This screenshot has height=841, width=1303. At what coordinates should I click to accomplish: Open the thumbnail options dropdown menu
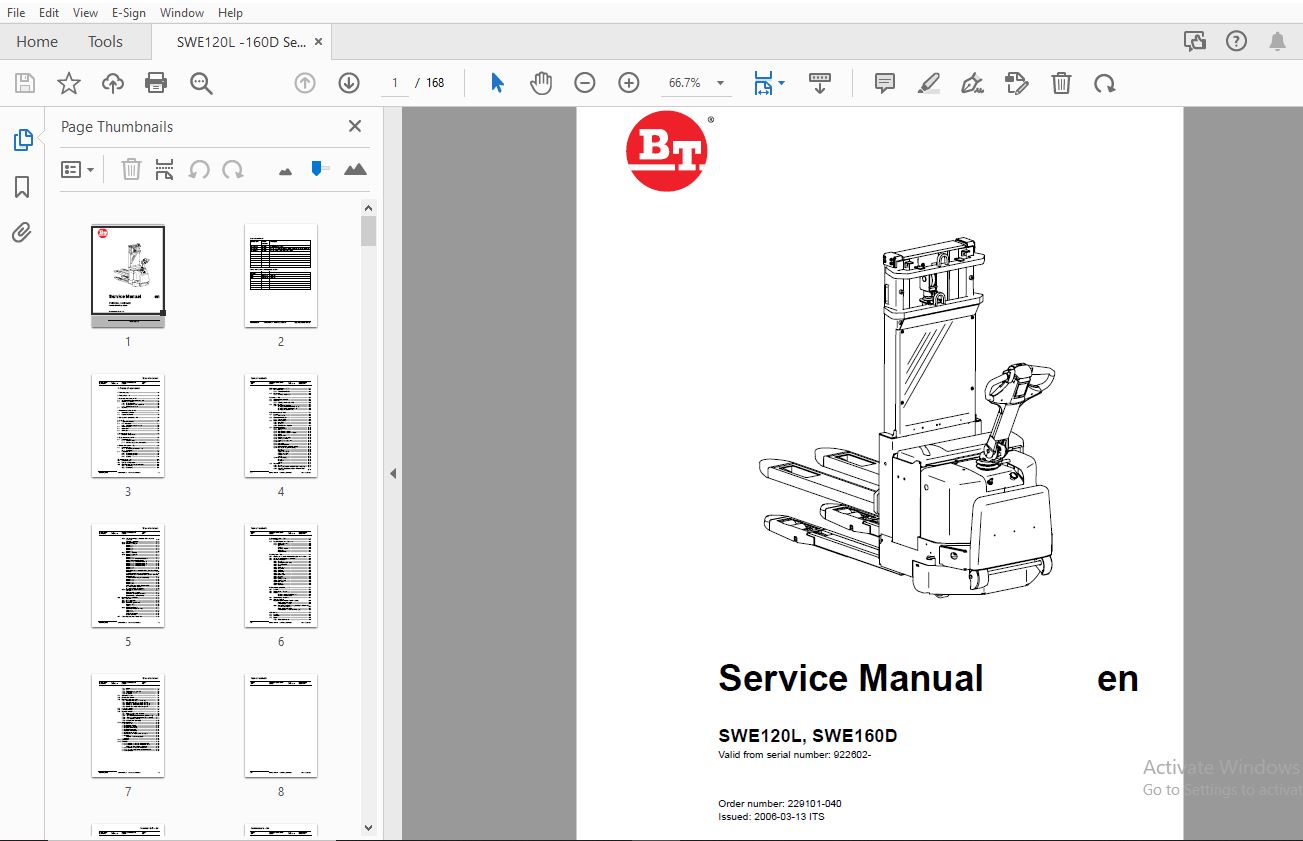tap(77, 169)
